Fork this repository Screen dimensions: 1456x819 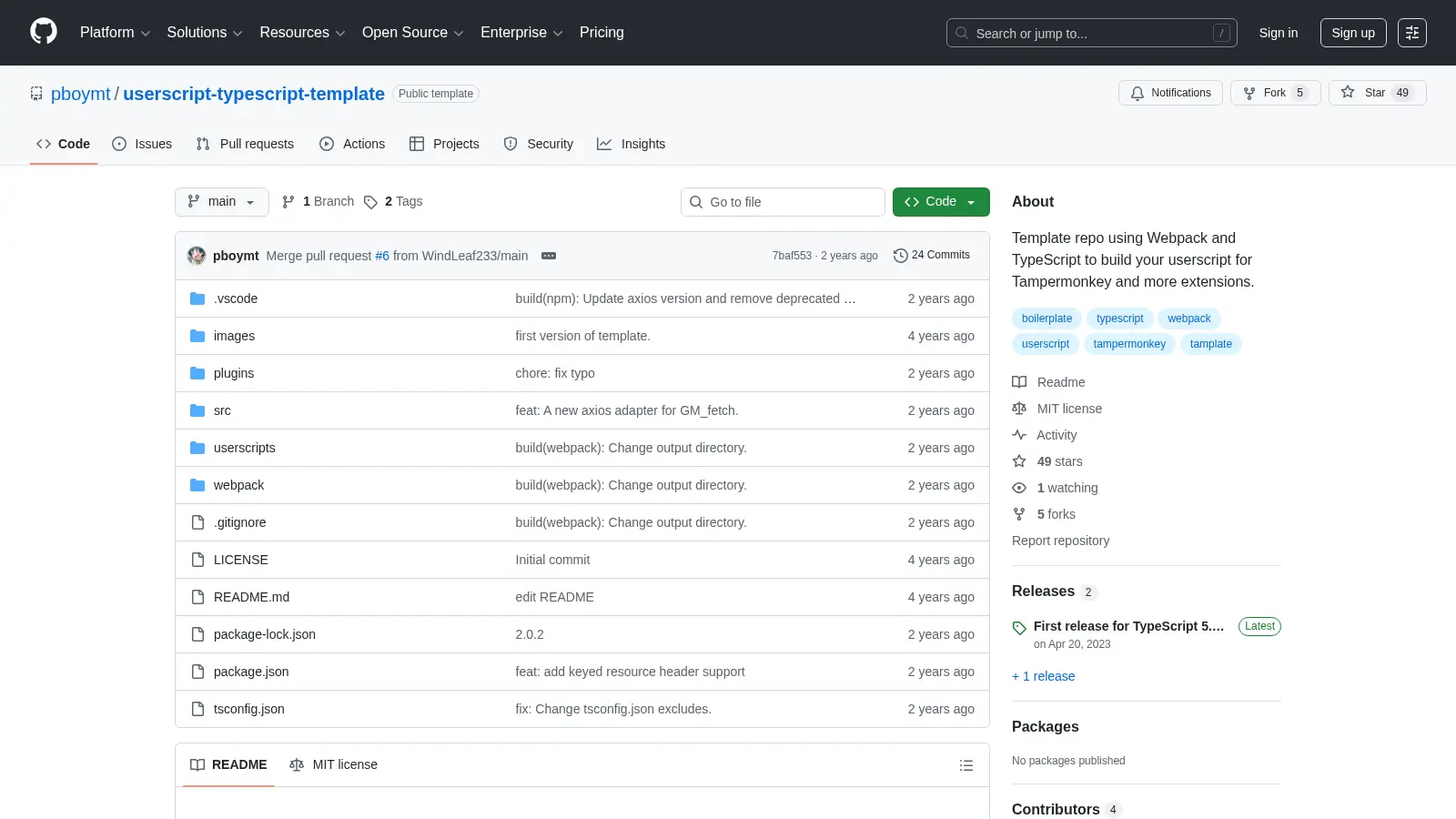coord(1275,93)
